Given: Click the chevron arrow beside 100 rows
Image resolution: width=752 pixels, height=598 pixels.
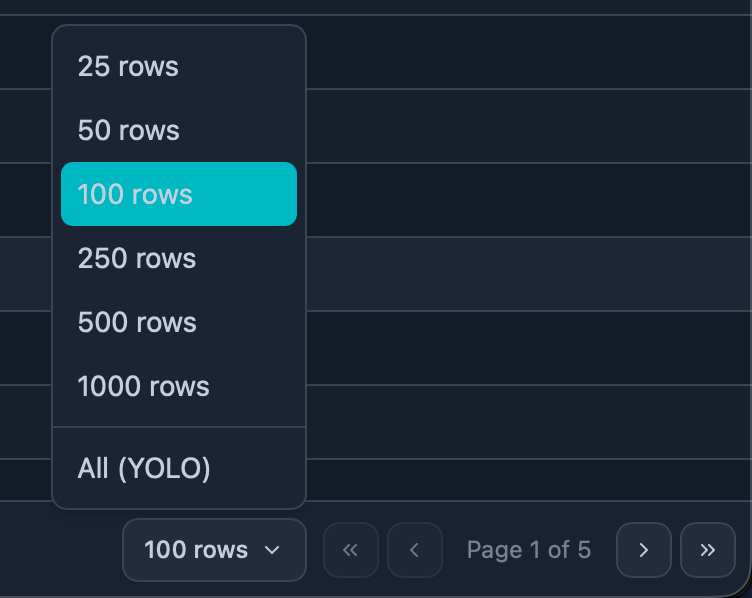Looking at the screenshot, I should pyautogui.click(x=271, y=550).
